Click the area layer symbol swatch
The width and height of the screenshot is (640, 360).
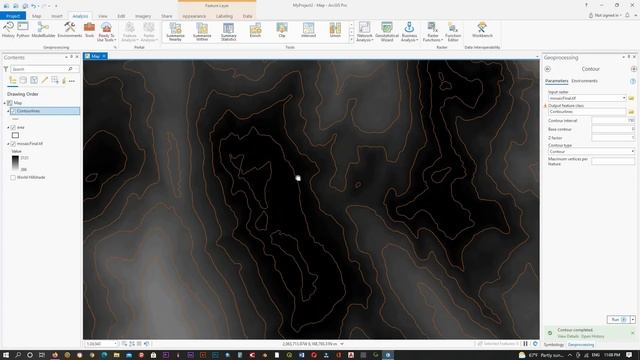coord(15,136)
